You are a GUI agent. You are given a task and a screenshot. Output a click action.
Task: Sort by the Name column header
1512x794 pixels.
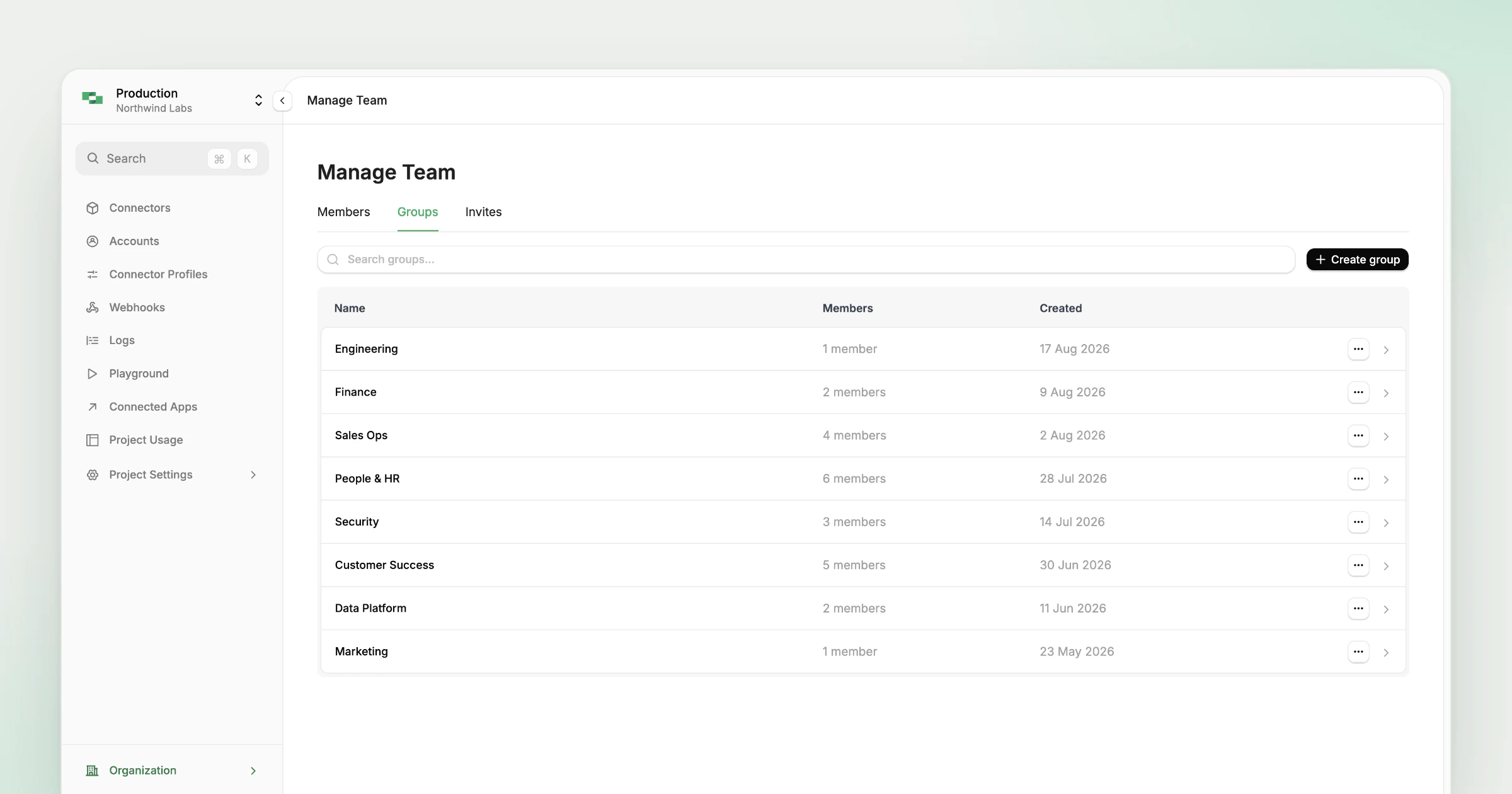click(350, 308)
